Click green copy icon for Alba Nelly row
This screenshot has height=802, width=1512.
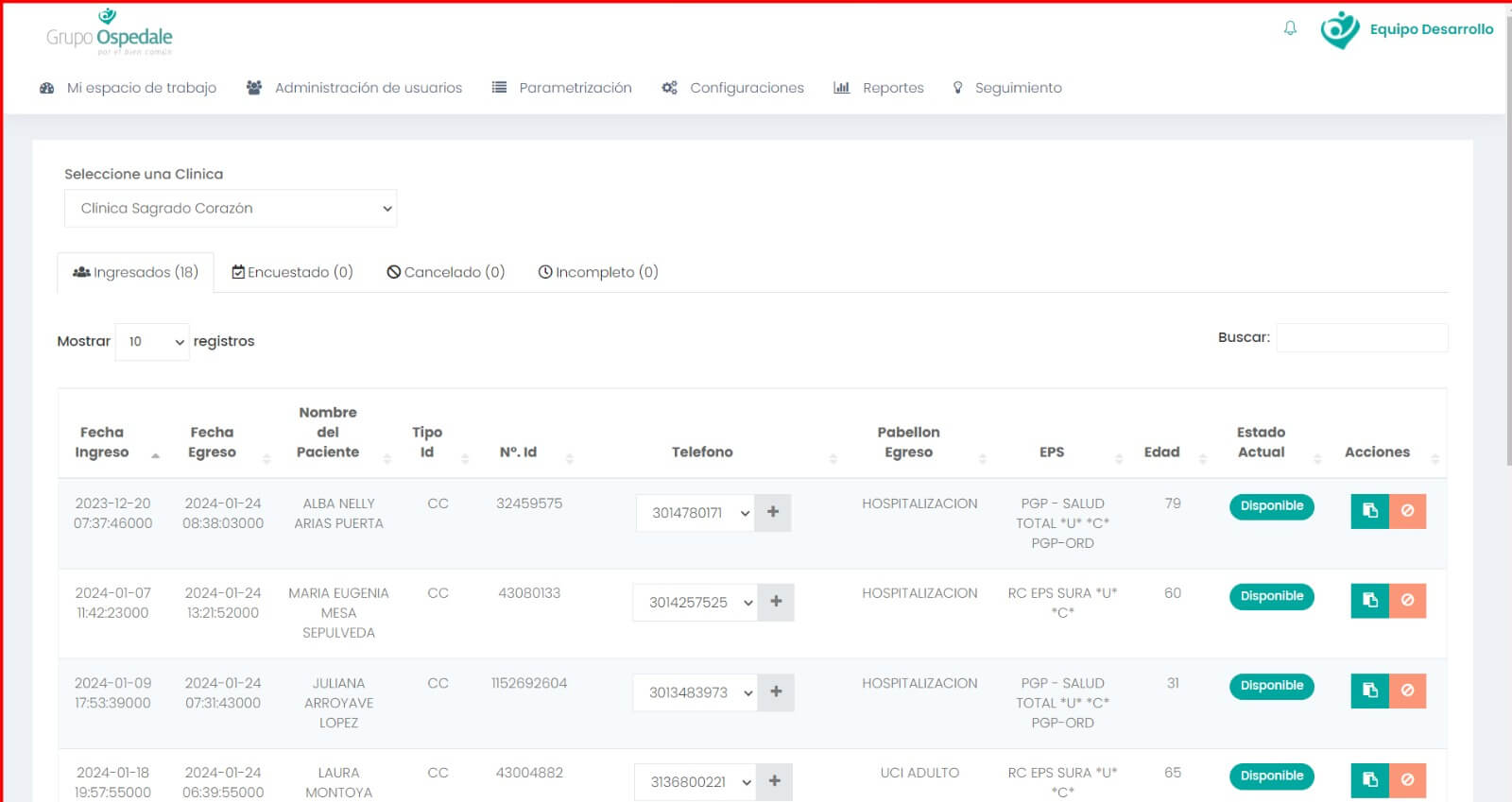click(x=1369, y=511)
